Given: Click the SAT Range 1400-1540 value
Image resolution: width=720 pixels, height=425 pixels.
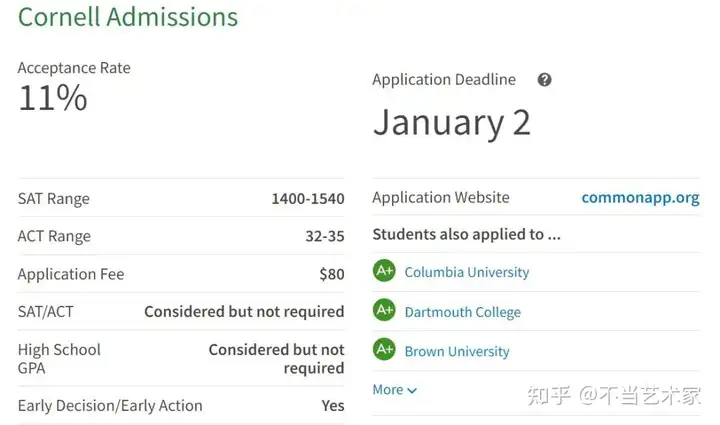Looking at the screenshot, I should (x=308, y=199).
